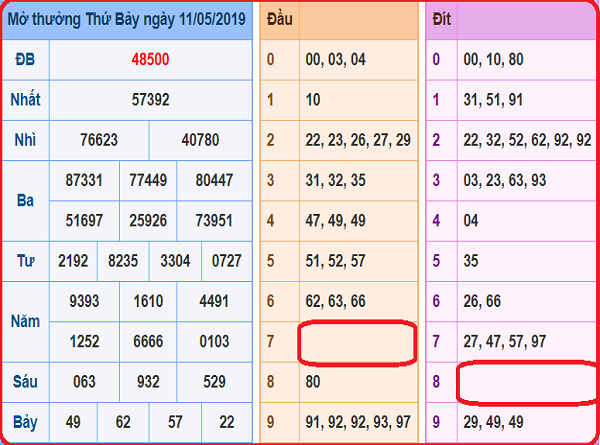Click fourth prize number 0727

pos(226,261)
